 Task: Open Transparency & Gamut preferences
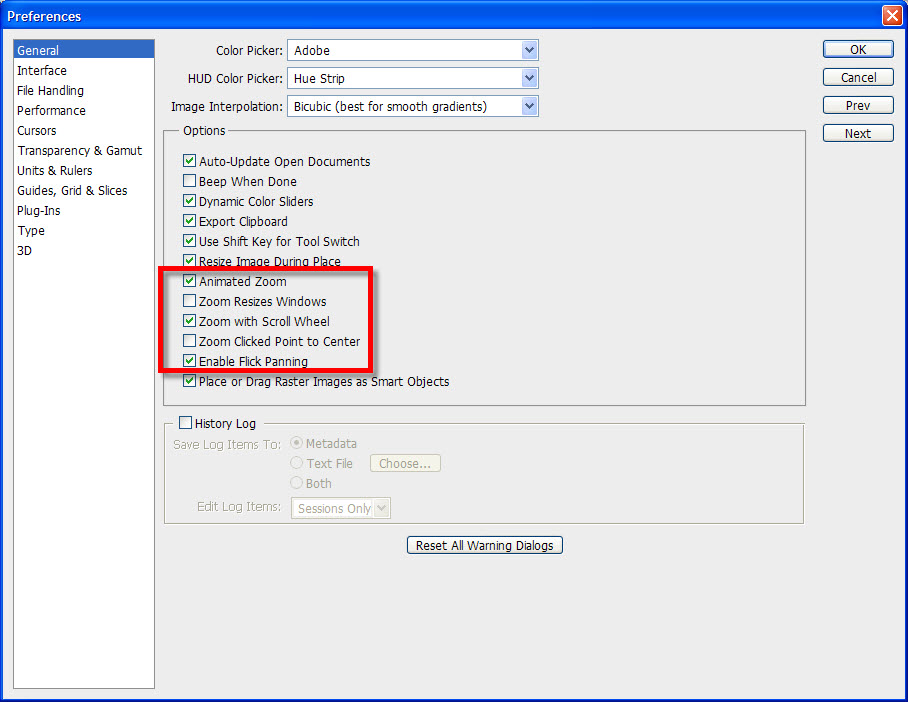tap(79, 151)
